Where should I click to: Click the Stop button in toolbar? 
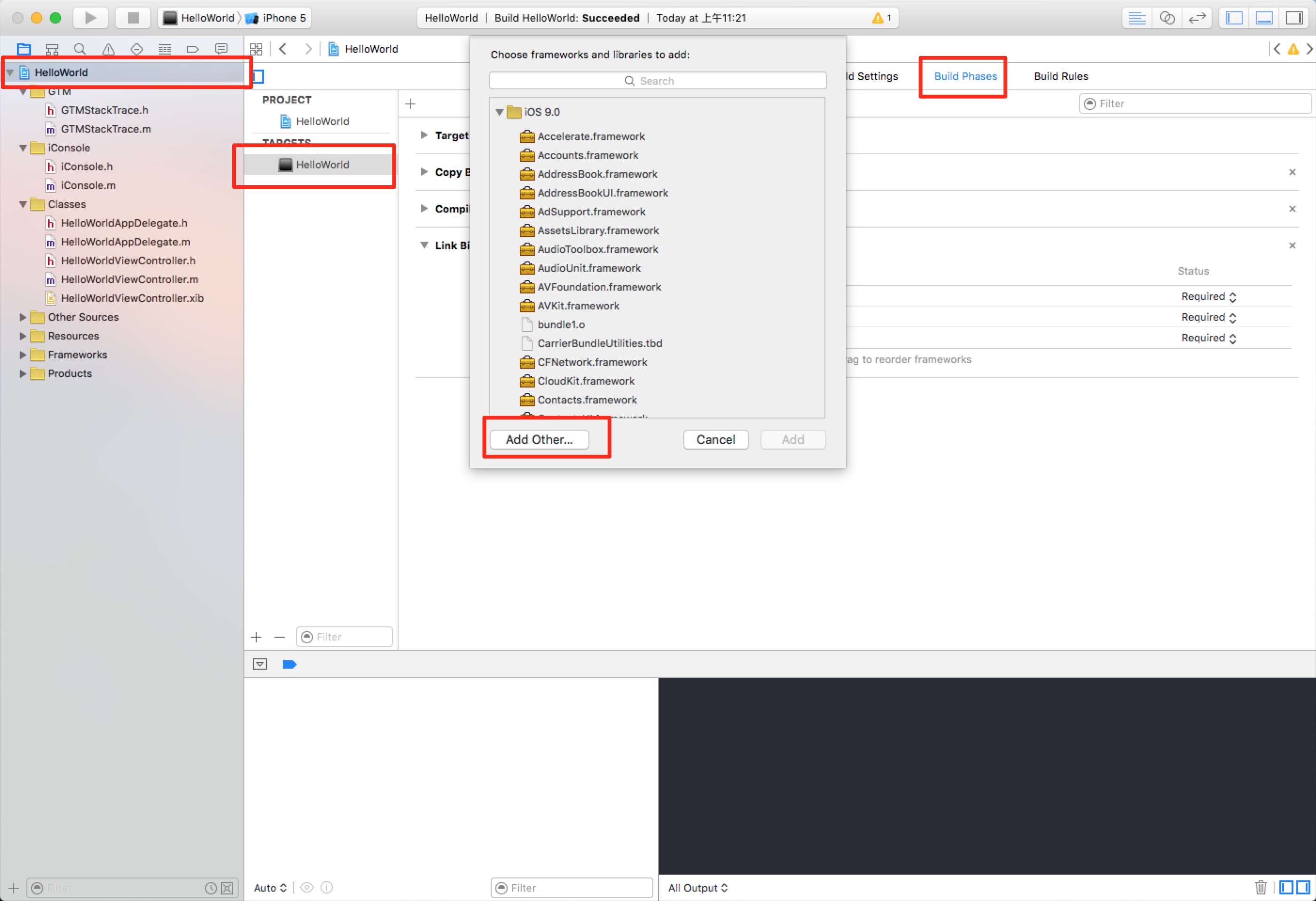pos(133,17)
